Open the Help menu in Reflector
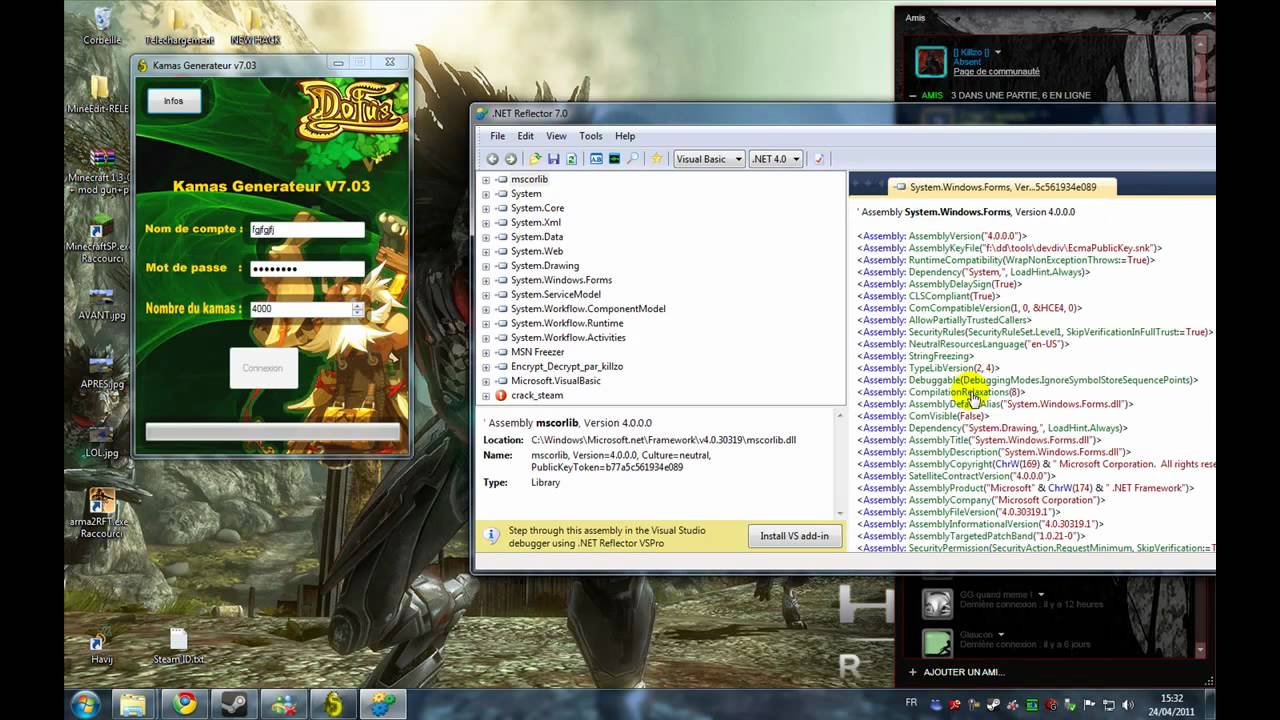Viewport: 1280px width, 720px height. (625, 136)
